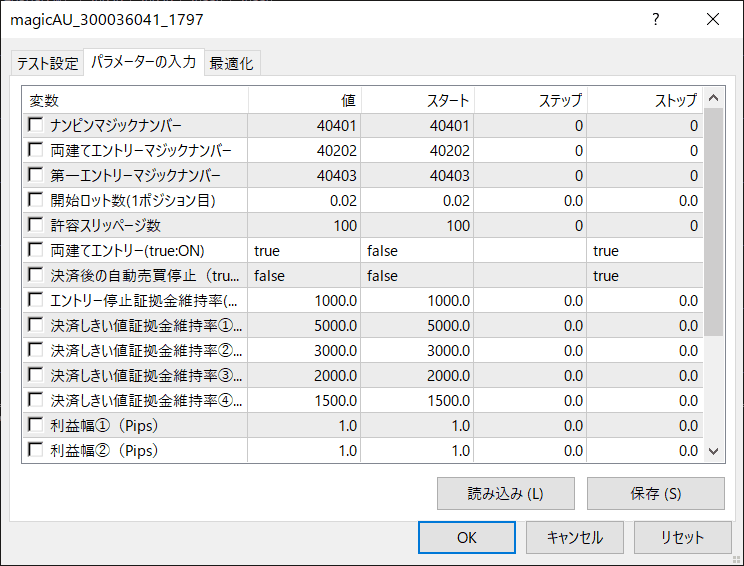The height and width of the screenshot is (566, 744).
Task: Tick the 許容スリッページ数 checkbox
Action: [36, 225]
